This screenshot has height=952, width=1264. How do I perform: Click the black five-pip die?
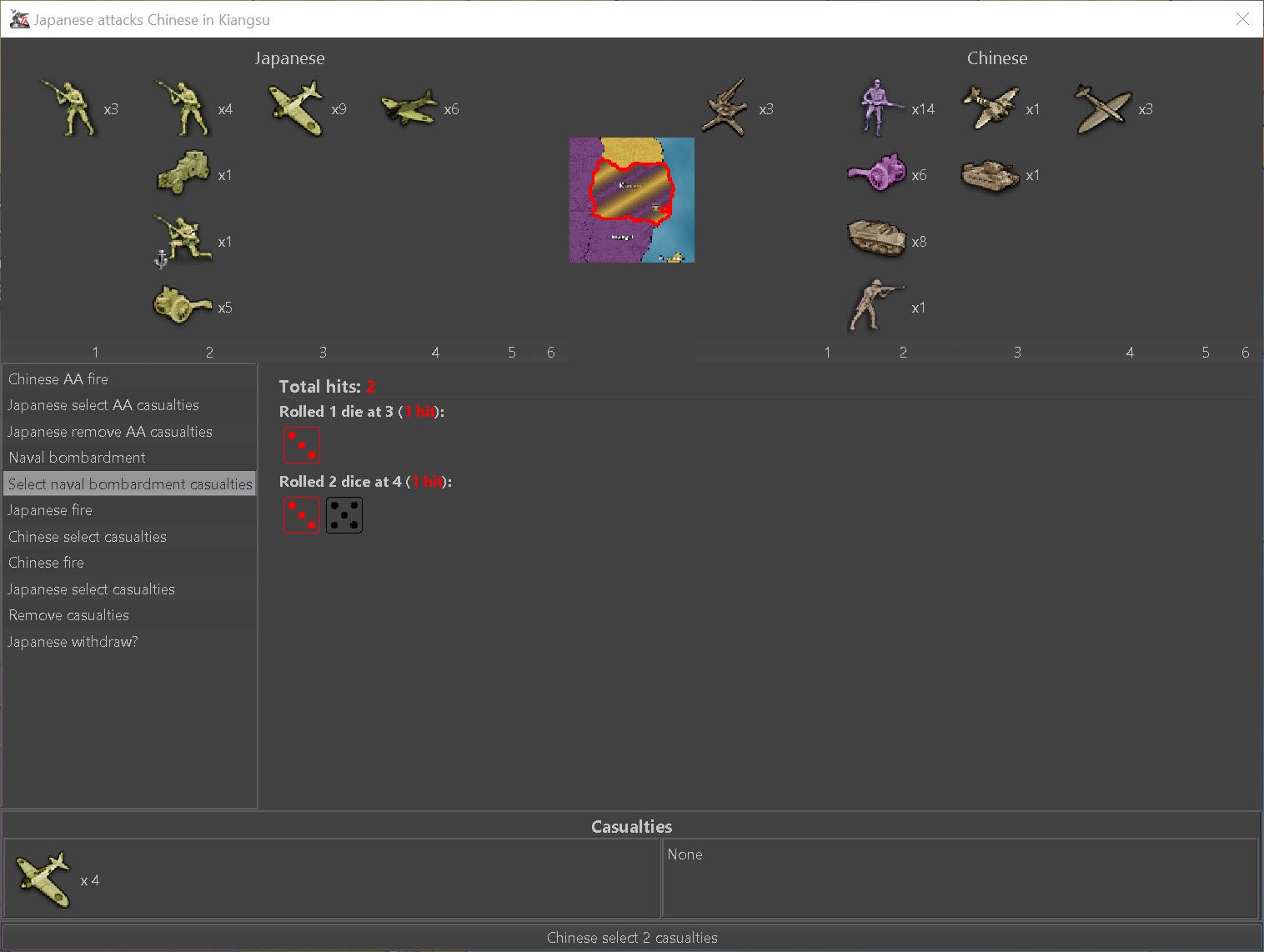344,515
